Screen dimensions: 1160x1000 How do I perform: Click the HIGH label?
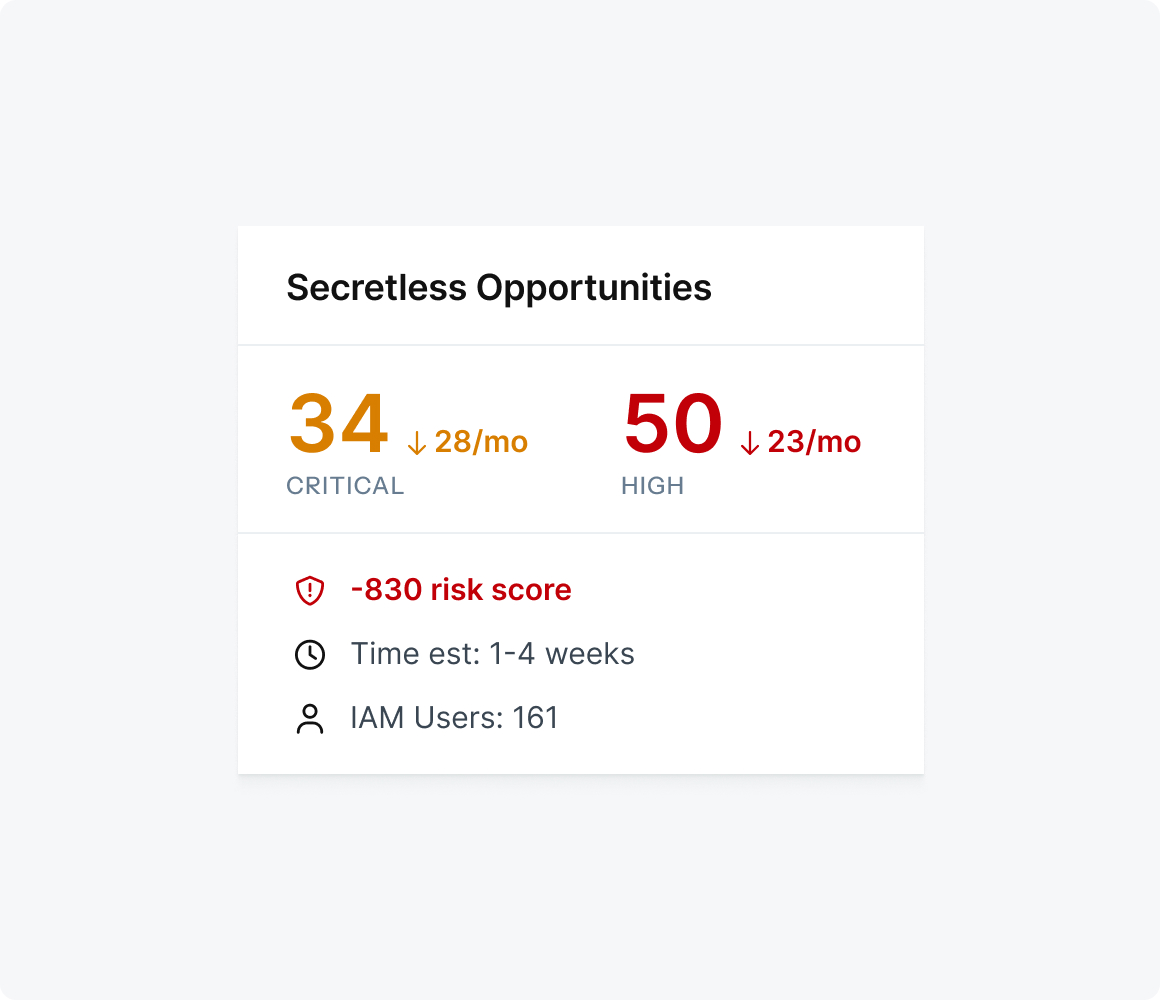pos(653,486)
